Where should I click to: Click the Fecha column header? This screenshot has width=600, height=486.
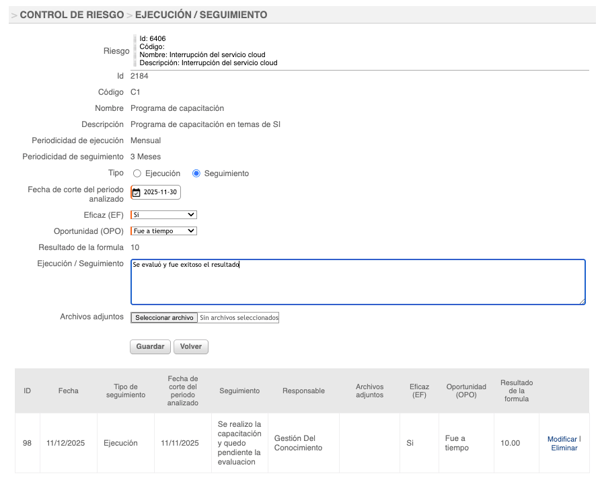coord(68,391)
